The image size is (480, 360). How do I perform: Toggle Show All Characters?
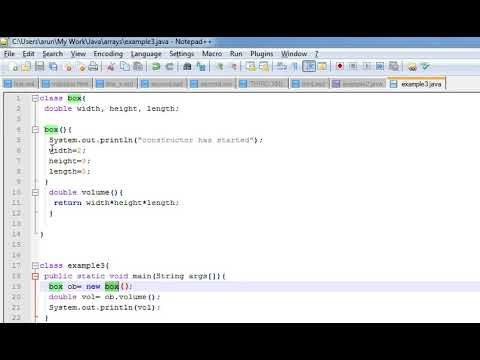pyautogui.click(x=295, y=67)
